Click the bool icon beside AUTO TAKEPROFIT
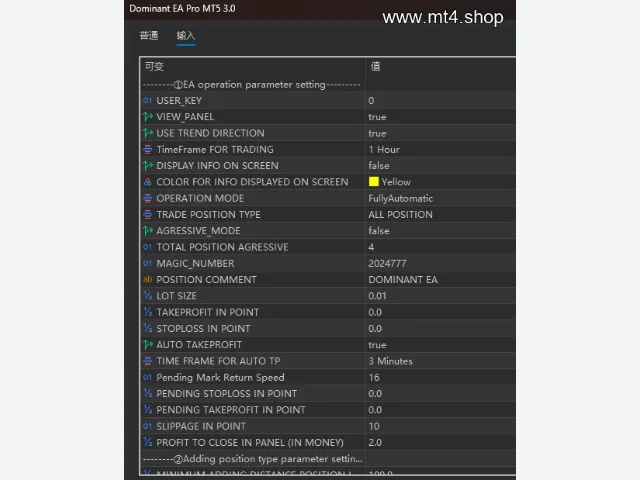Image resolution: width=640 pixels, height=480 pixels. [147, 345]
